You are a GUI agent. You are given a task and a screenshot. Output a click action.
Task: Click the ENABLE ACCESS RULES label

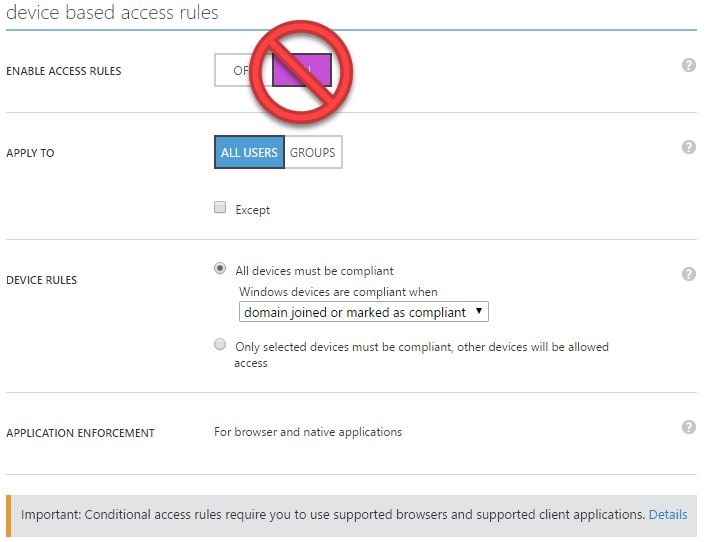pyautogui.click(x=64, y=72)
